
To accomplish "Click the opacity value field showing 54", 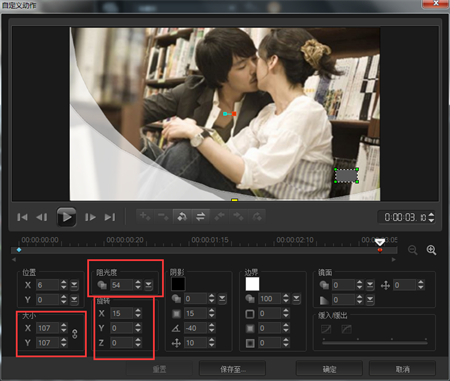I will coord(122,285).
